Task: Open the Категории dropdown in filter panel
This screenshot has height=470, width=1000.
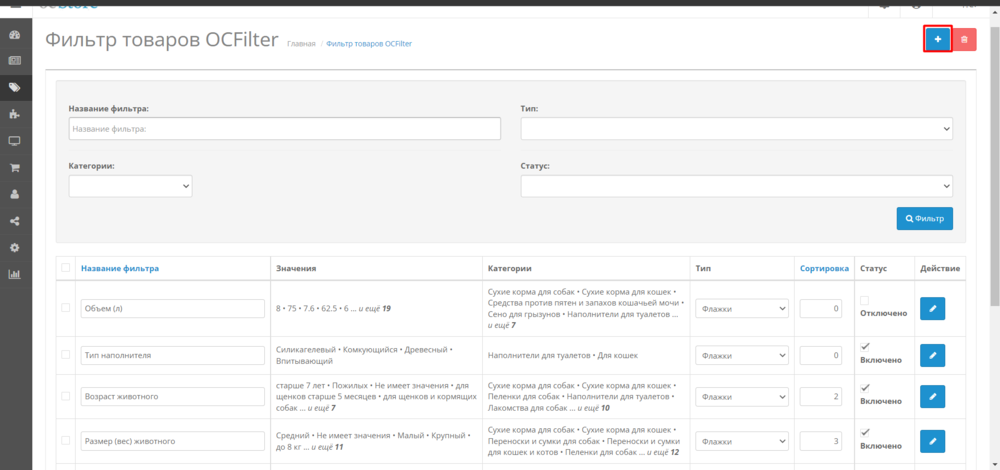Action: 130,186
